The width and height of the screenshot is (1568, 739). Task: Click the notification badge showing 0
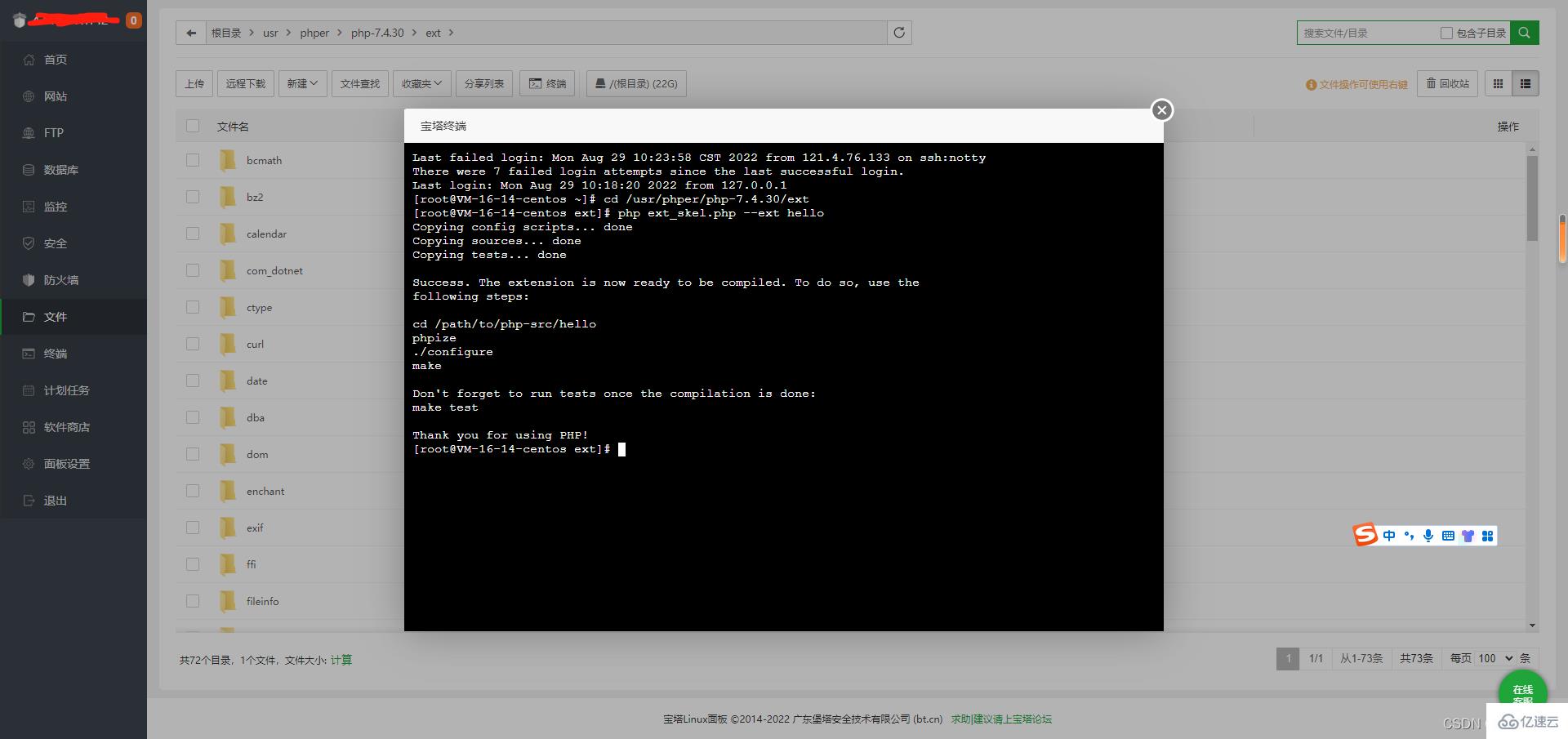point(134,20)
